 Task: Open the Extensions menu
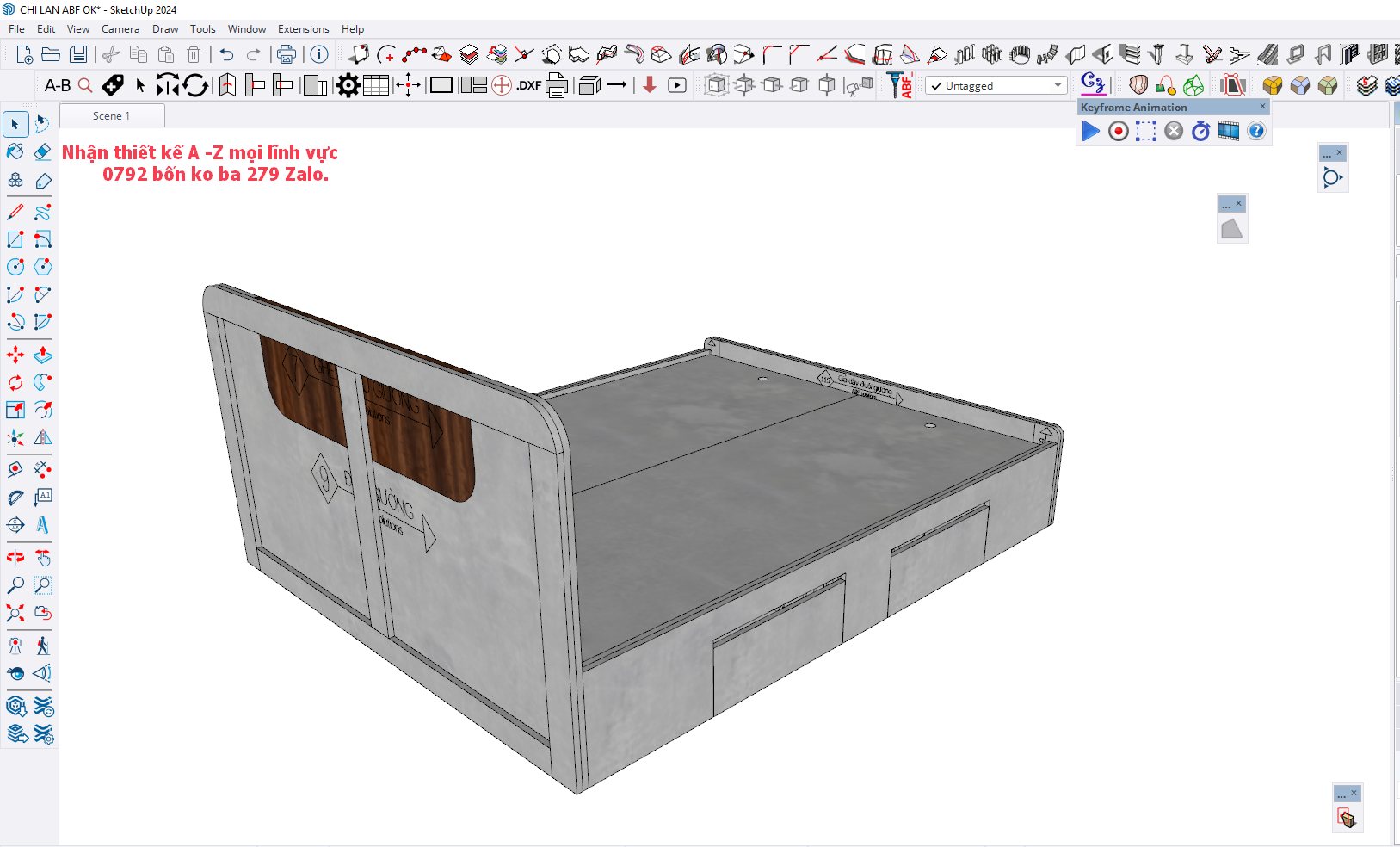click(x=303, y=29)
